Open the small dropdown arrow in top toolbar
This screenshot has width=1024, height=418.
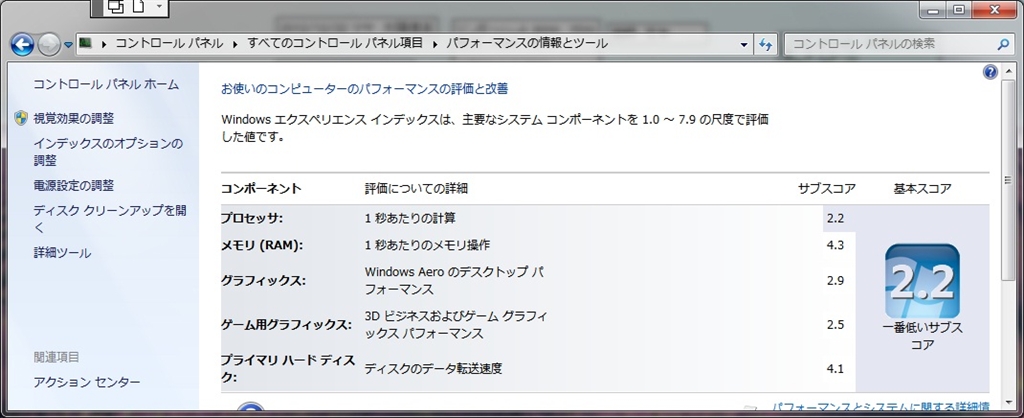159,7
